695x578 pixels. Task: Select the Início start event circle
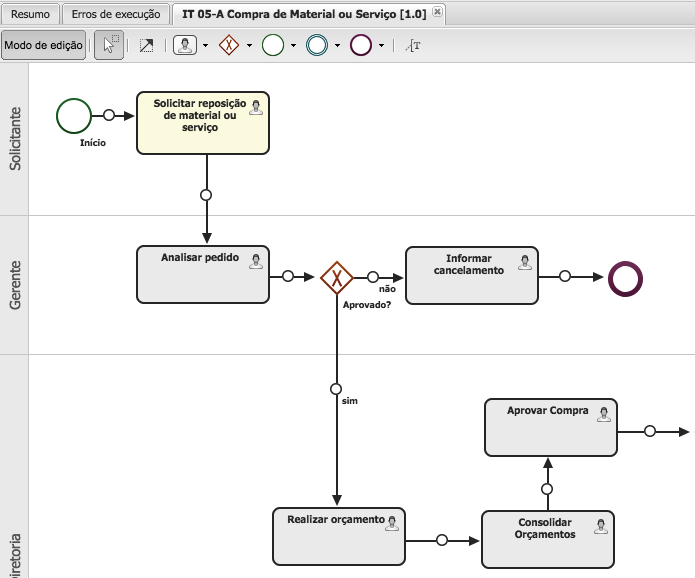pyautogui.click(x=74, y=115)
